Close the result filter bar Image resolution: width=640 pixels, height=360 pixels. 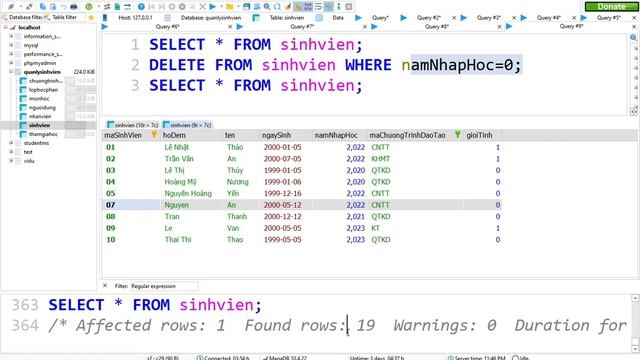pos(105,286)
